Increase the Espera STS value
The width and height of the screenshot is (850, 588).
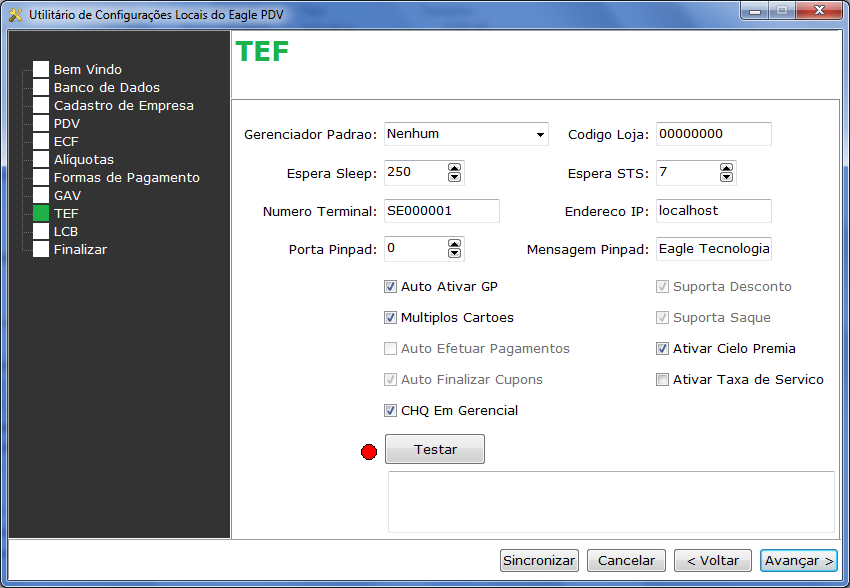pos(726,168)
